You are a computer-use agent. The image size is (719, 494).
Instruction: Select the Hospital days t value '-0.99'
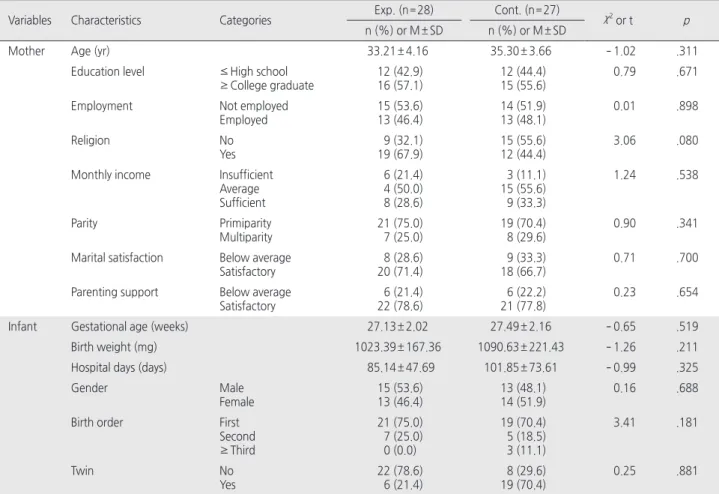pos(621,367)
